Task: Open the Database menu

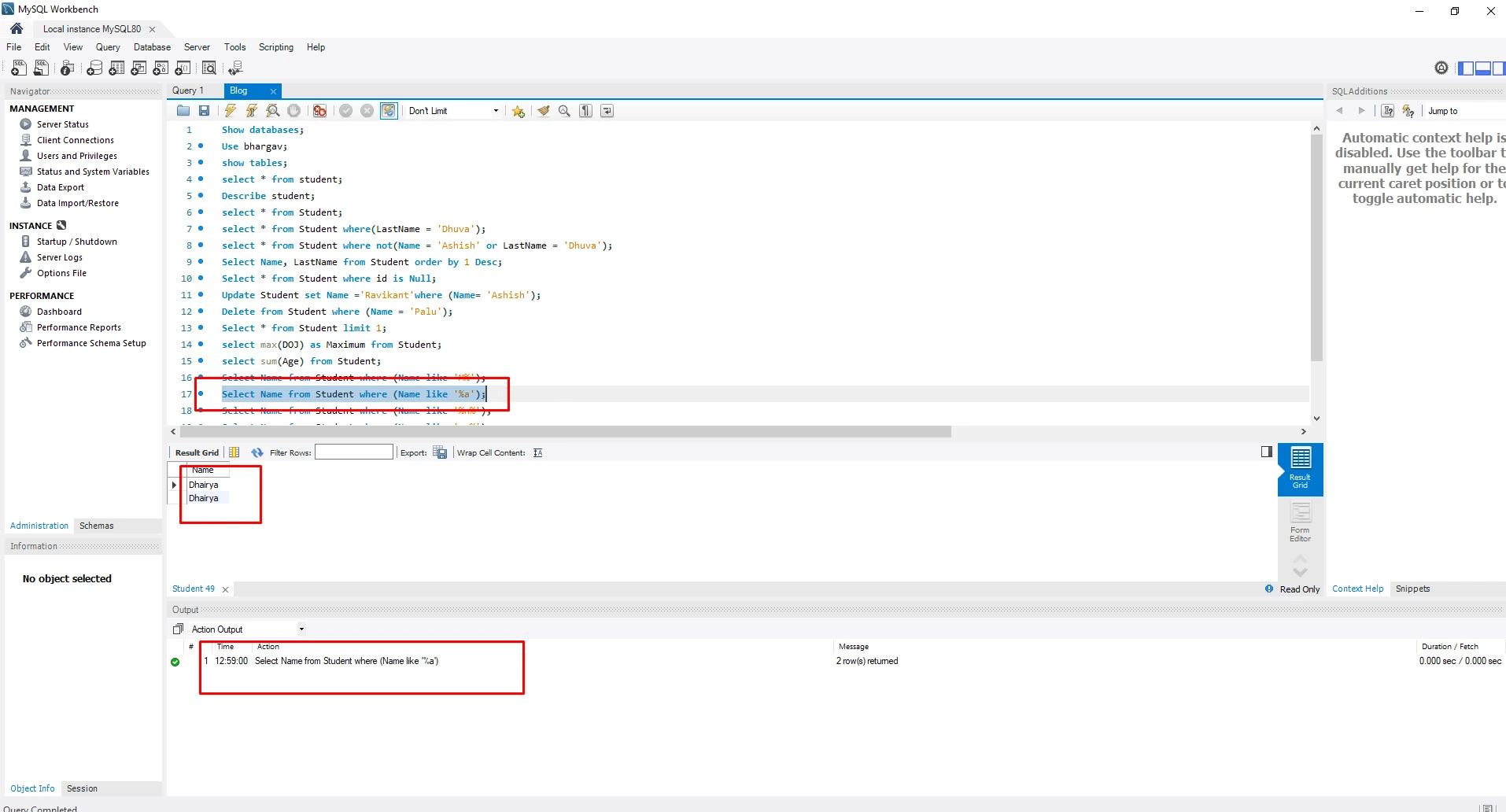Action: click(152, 47)
